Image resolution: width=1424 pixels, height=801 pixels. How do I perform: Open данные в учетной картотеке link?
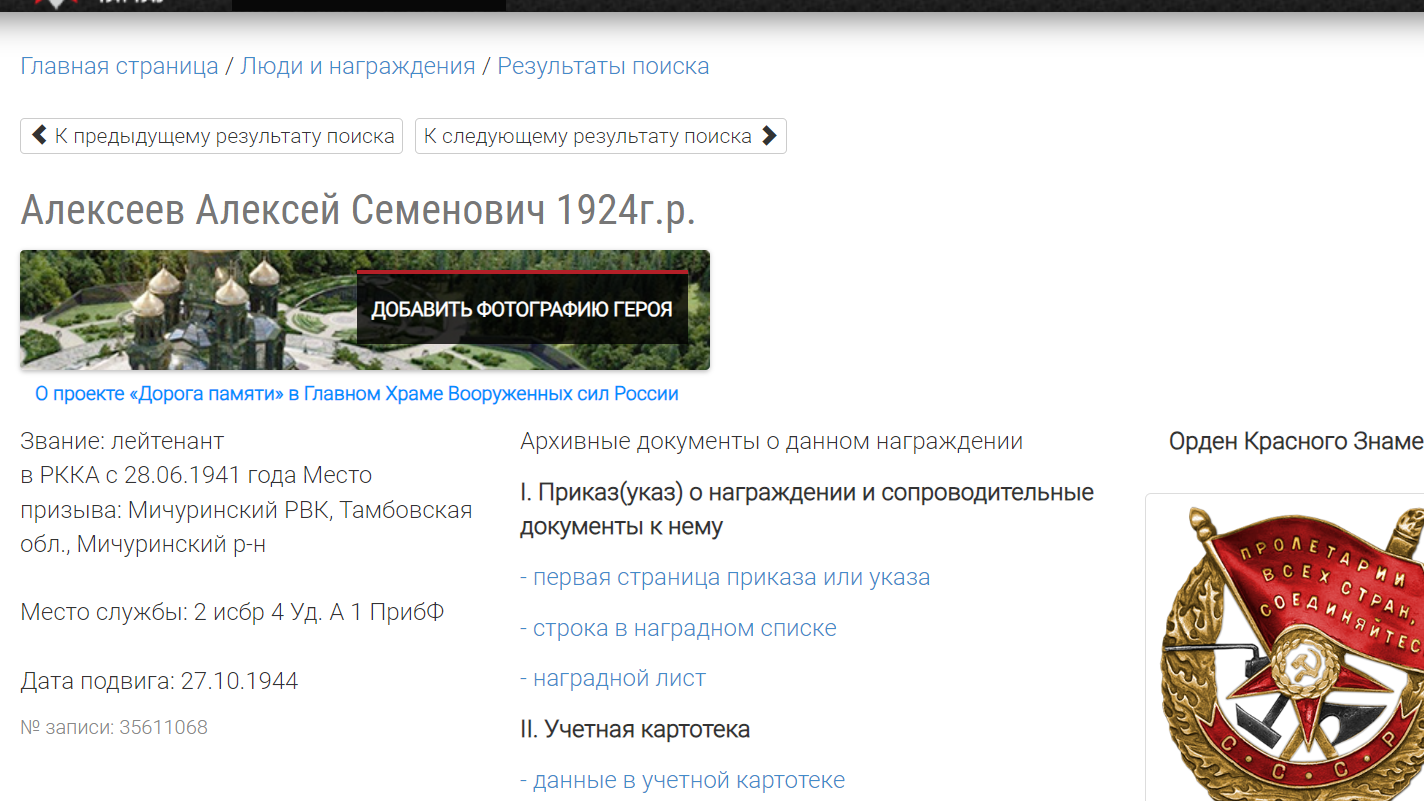coord(688,780)
